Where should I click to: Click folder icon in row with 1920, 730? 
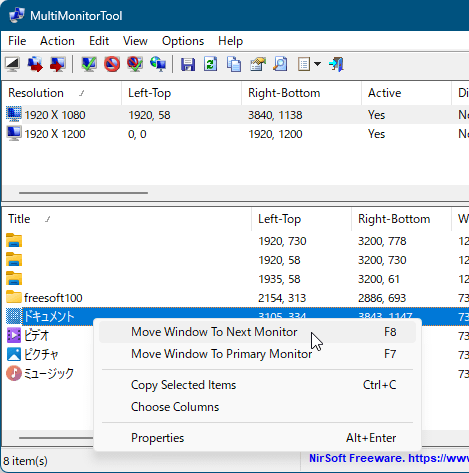[14, 240]
